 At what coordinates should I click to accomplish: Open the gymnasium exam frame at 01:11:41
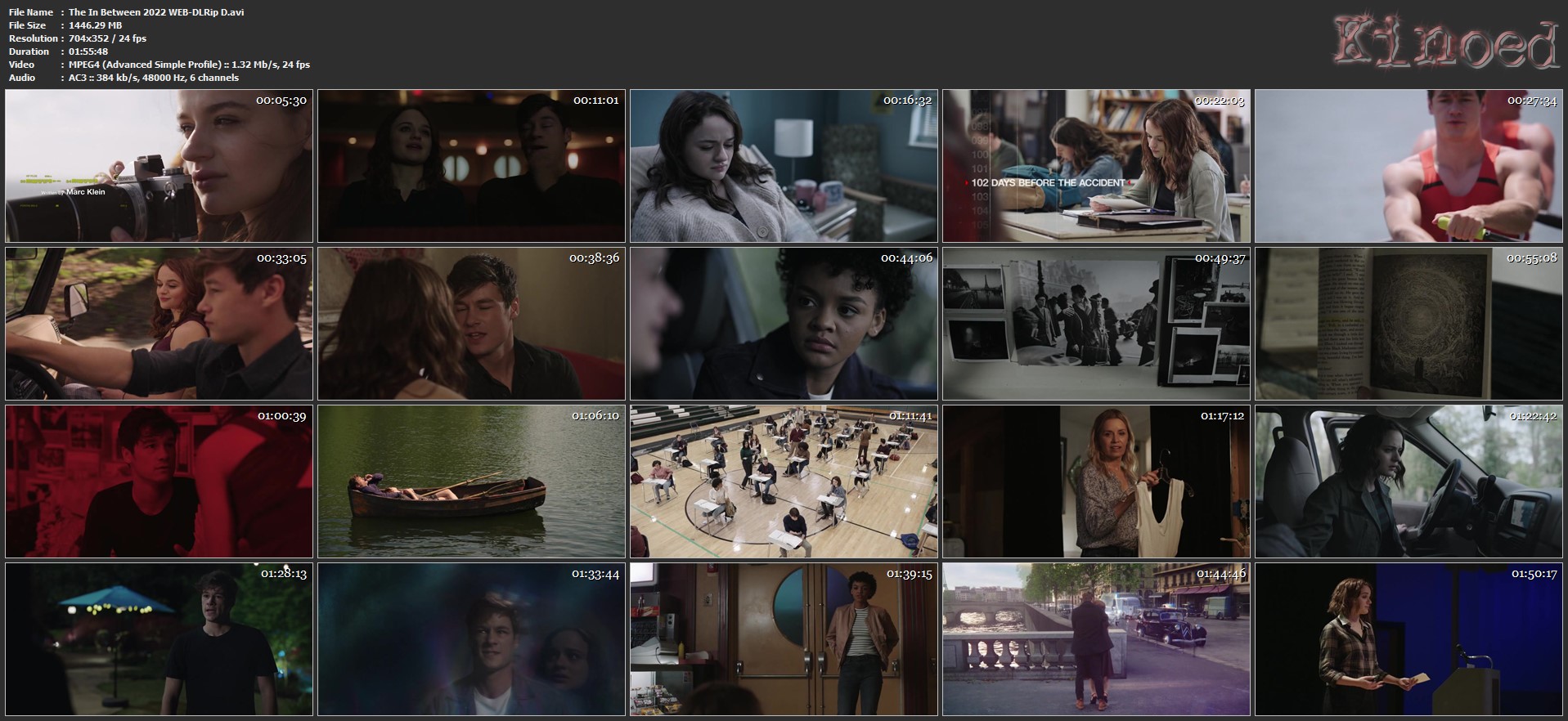coord(784,481)
